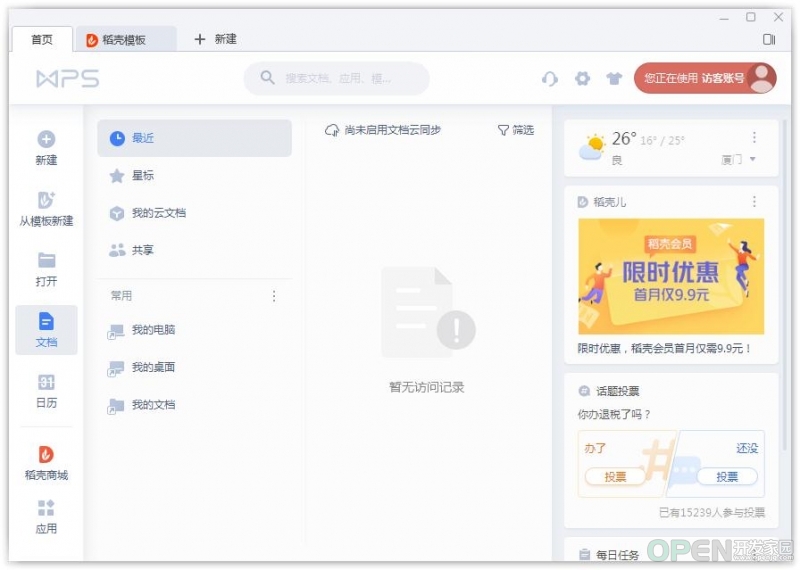Click the weather sun-cloud icon
800x570 pixels.
click(x=592, y=147)
